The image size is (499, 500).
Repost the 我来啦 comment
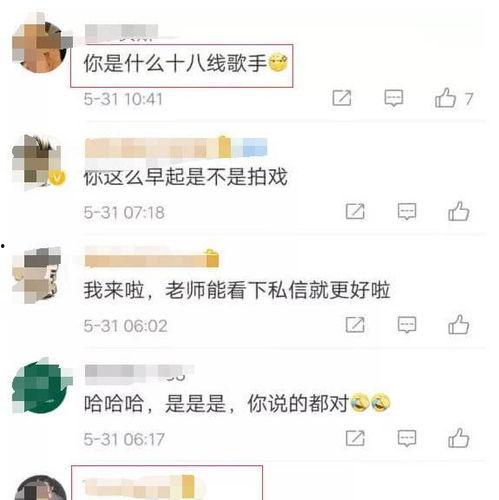pos(355,325)
